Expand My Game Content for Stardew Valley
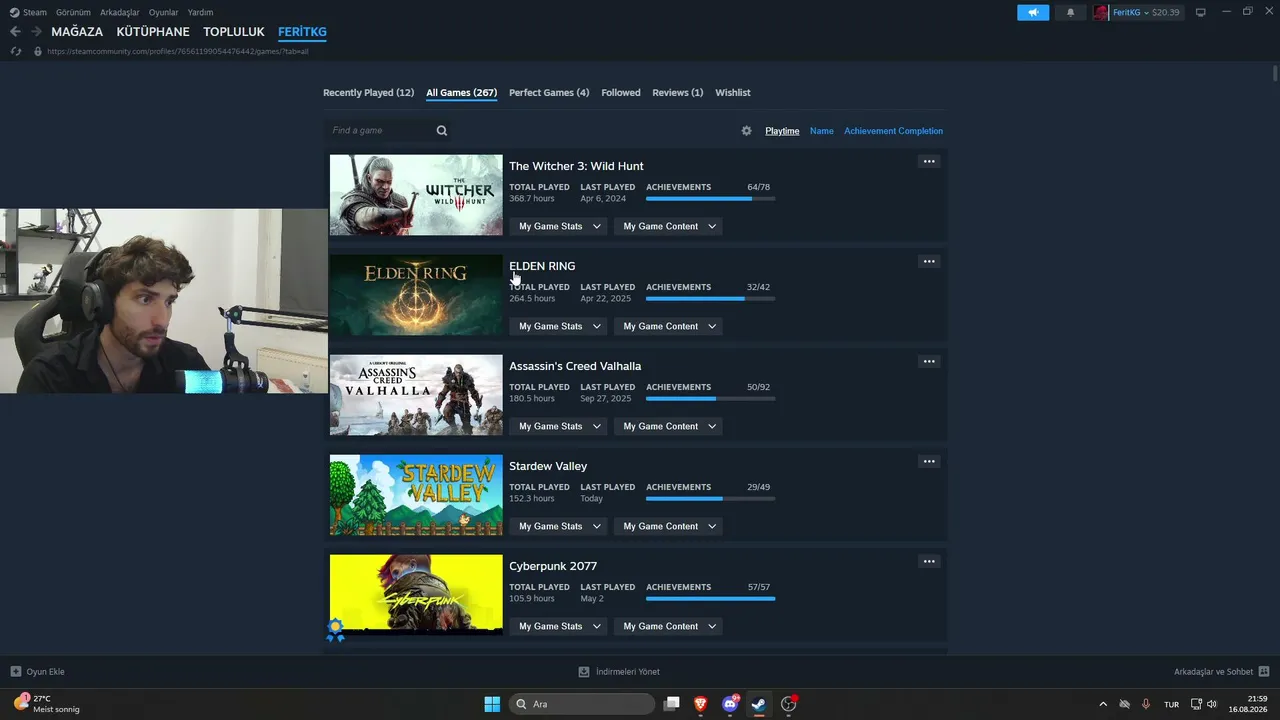1280x720 pixels. pos(668,526)
